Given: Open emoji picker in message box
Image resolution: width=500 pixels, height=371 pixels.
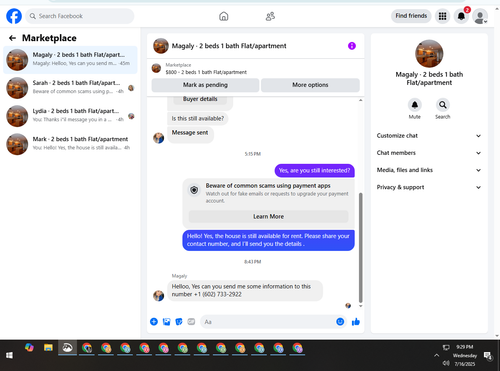Looking at the screenshot, I should 340,321.
